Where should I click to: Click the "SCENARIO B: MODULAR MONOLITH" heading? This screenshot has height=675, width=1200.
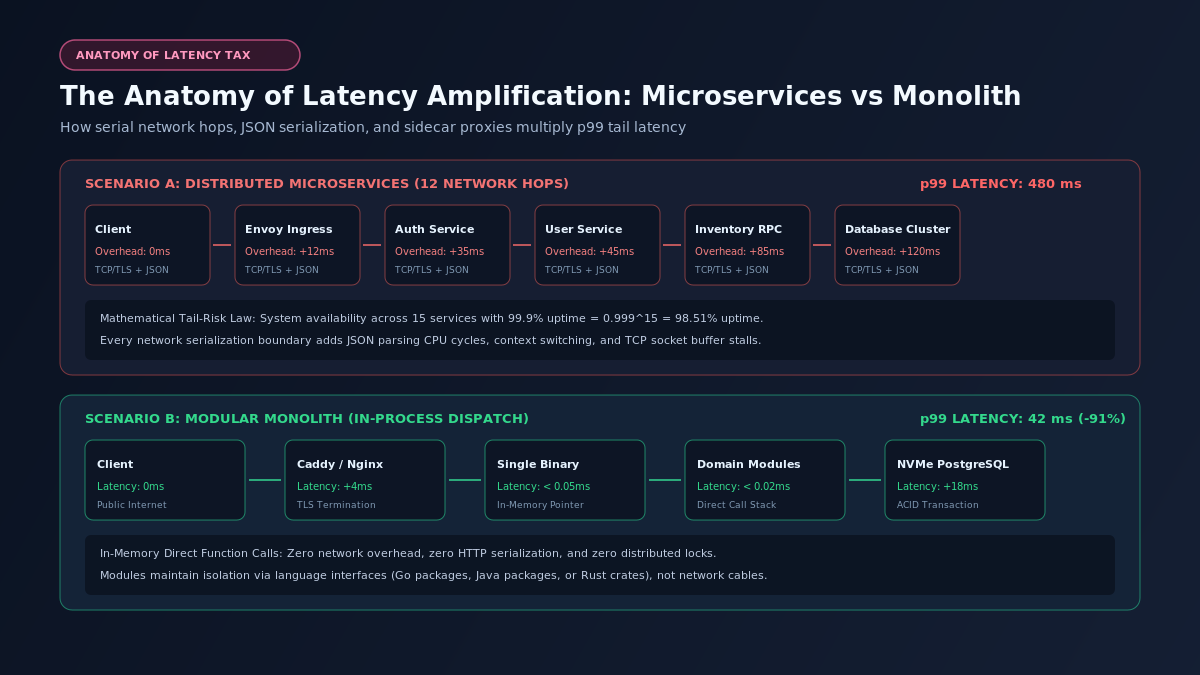[x=307, y=419]
